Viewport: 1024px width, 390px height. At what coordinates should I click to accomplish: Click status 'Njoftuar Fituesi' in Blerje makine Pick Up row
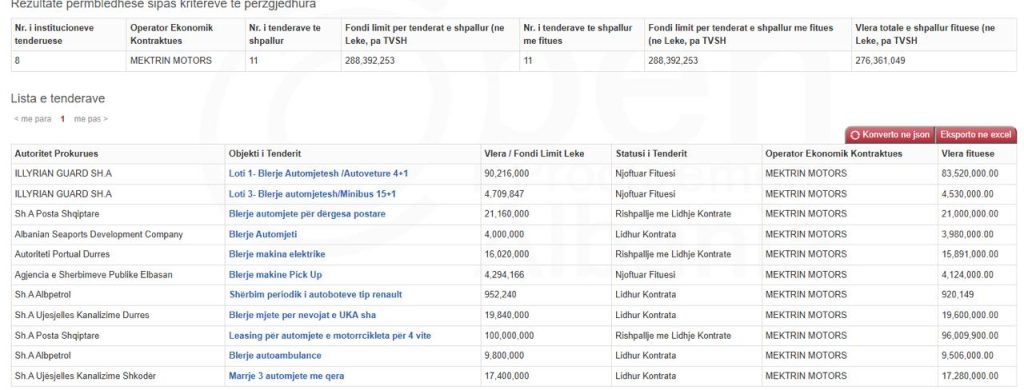coord(645,275)
